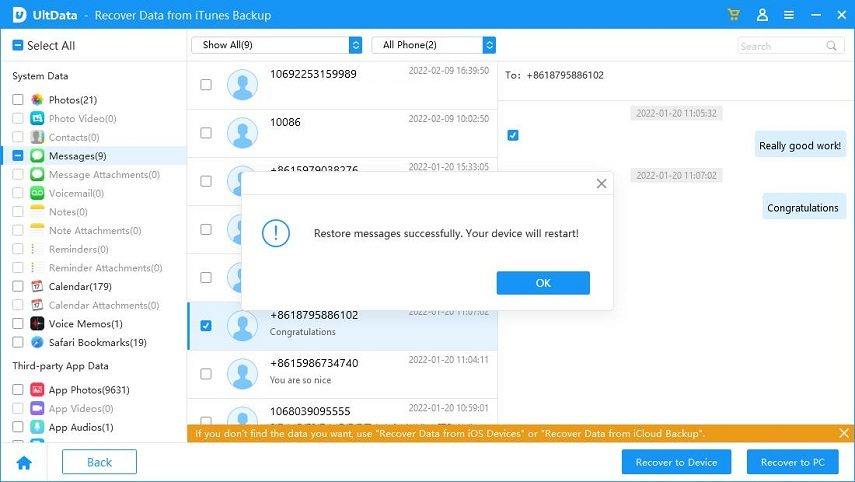855x482 pixels.
Task: Click Recover to Device button
Action: pos(676,462)
